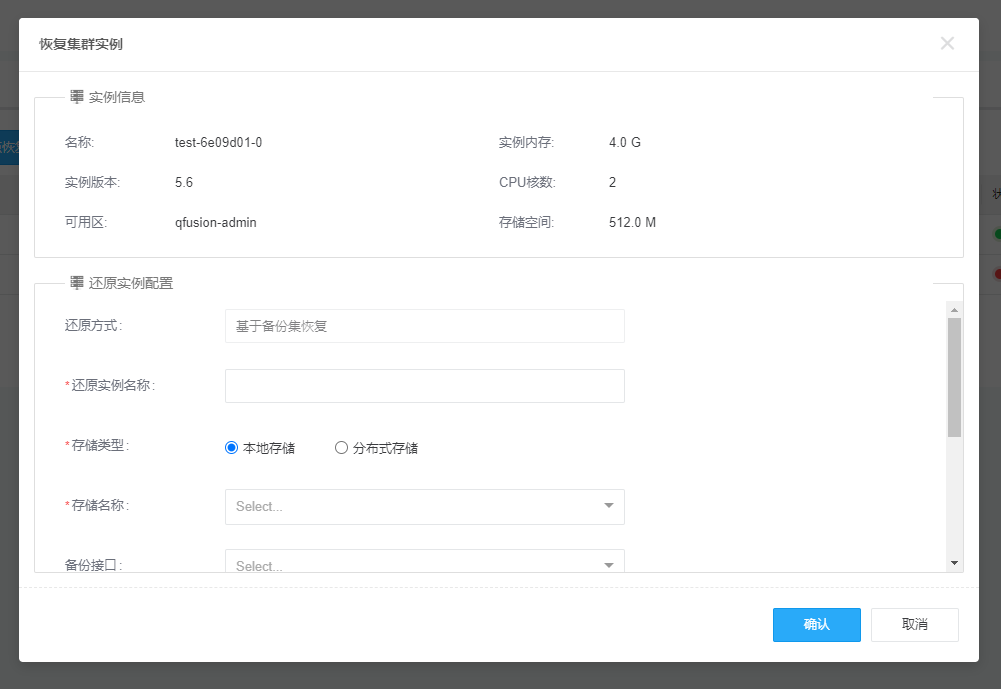
Task: Click the 实例信息 section icon
Action: click(x=77, y=97)
